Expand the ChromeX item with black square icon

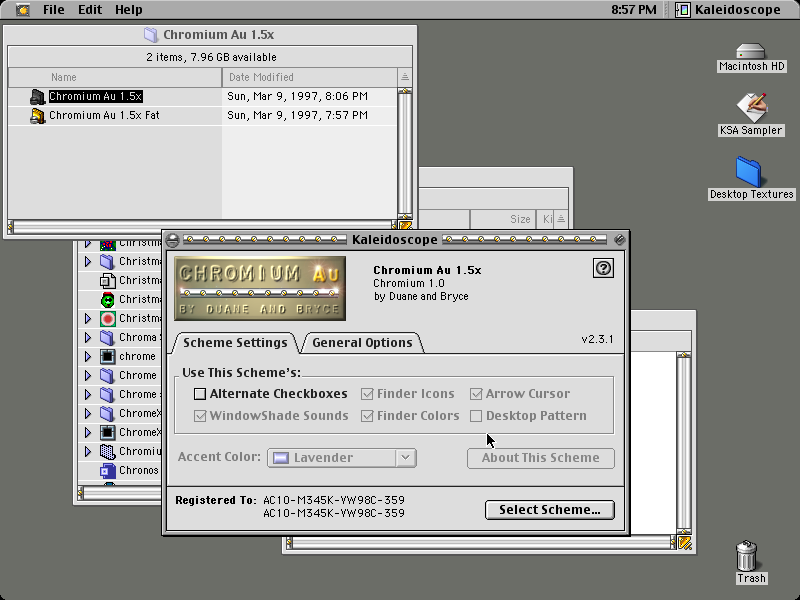click(x=88, y=433)
